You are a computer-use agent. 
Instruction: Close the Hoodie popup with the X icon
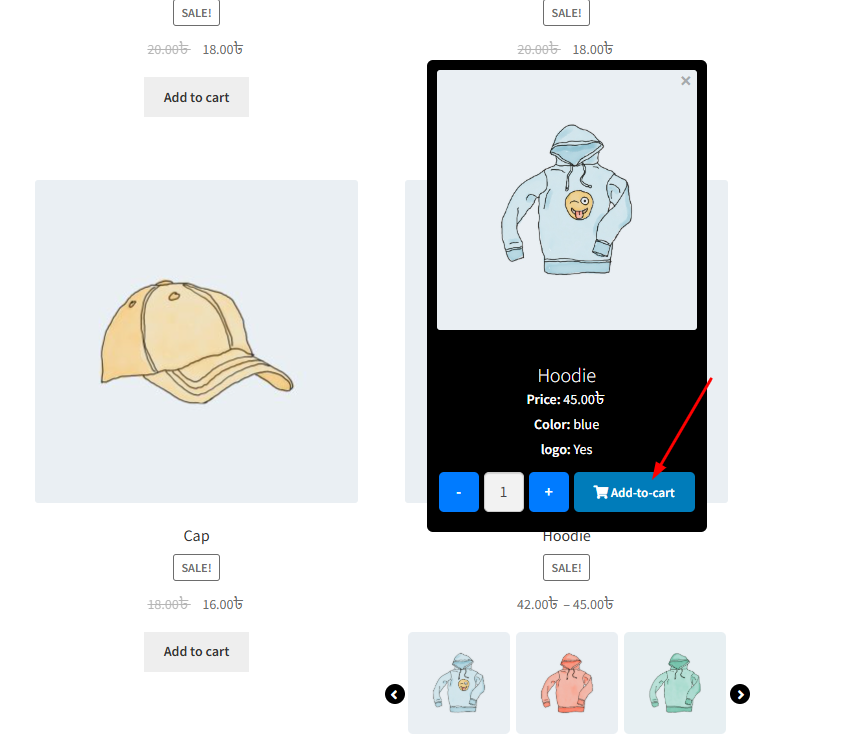pyautogui.click(x=685, y=81)
